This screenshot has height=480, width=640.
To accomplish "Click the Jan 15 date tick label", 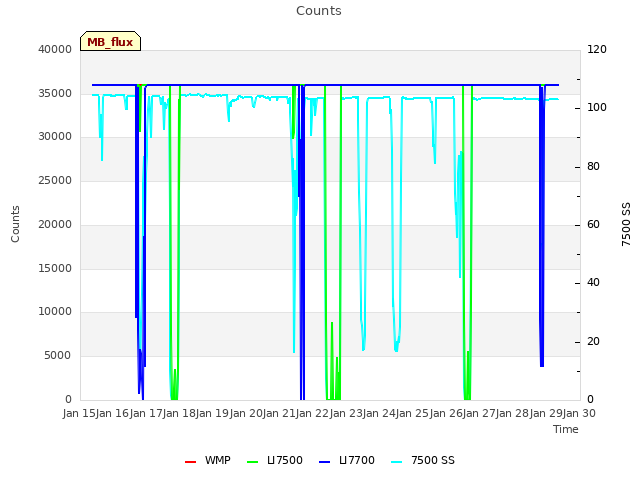I will coord(79,413).
